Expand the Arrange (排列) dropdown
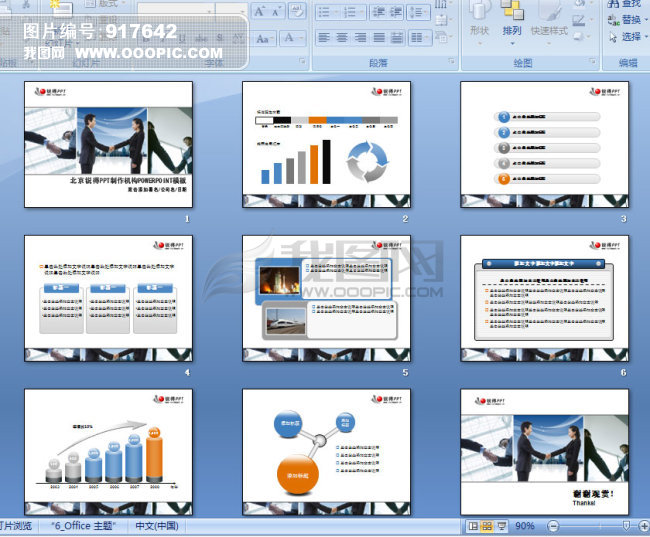The width and height of the screenshot is (650, 537). [x=512, y=20]
